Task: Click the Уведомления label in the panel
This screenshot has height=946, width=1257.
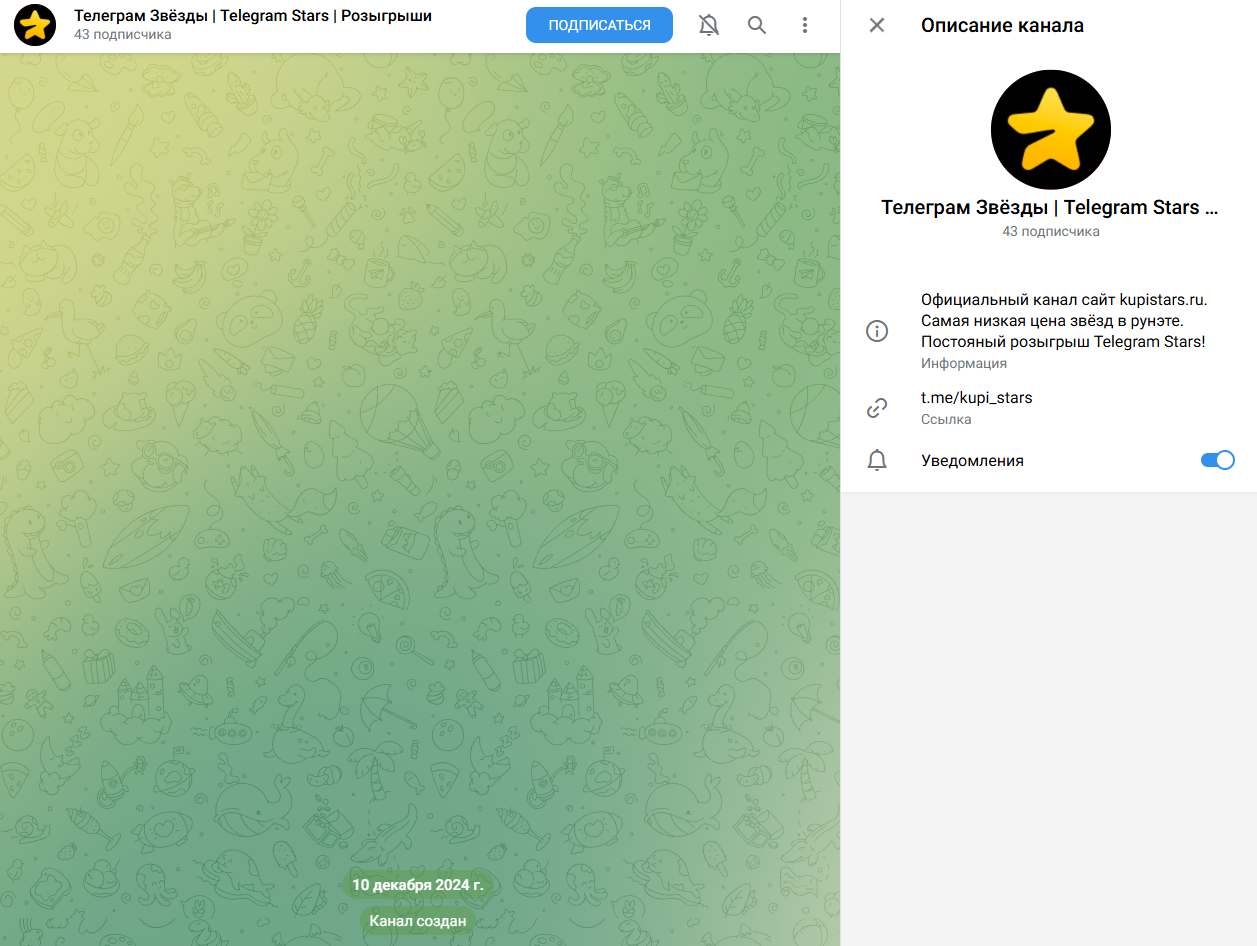Action: (972, 461)
